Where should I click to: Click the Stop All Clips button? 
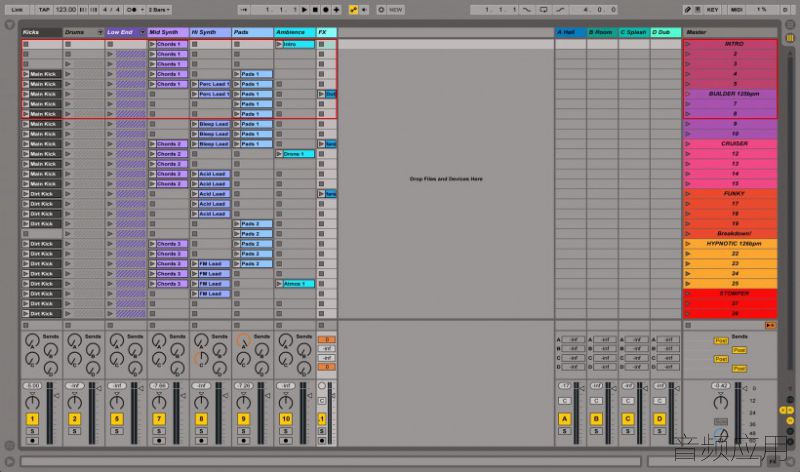coord(770,325)
